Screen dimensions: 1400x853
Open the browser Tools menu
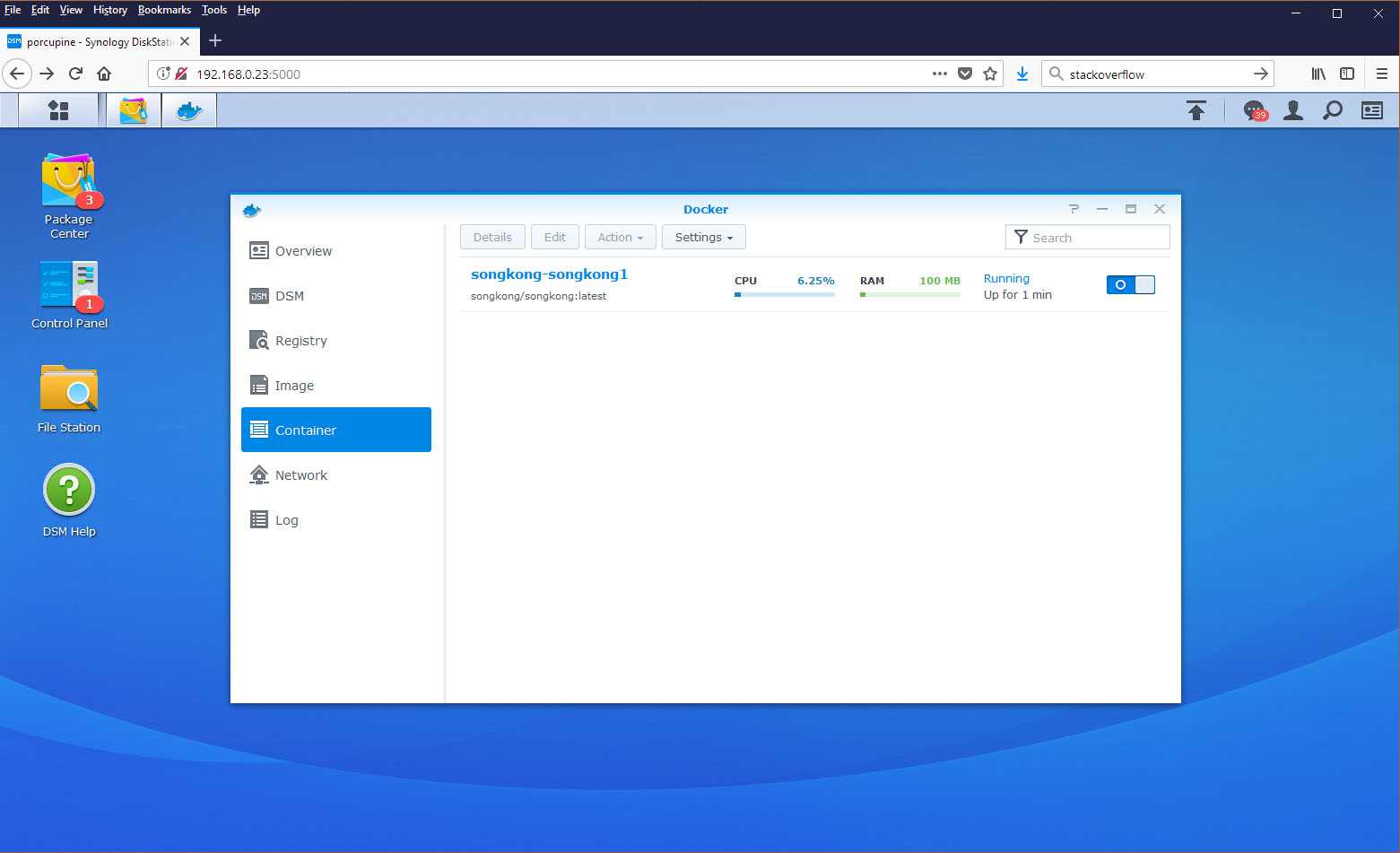(x=214, y=10)
